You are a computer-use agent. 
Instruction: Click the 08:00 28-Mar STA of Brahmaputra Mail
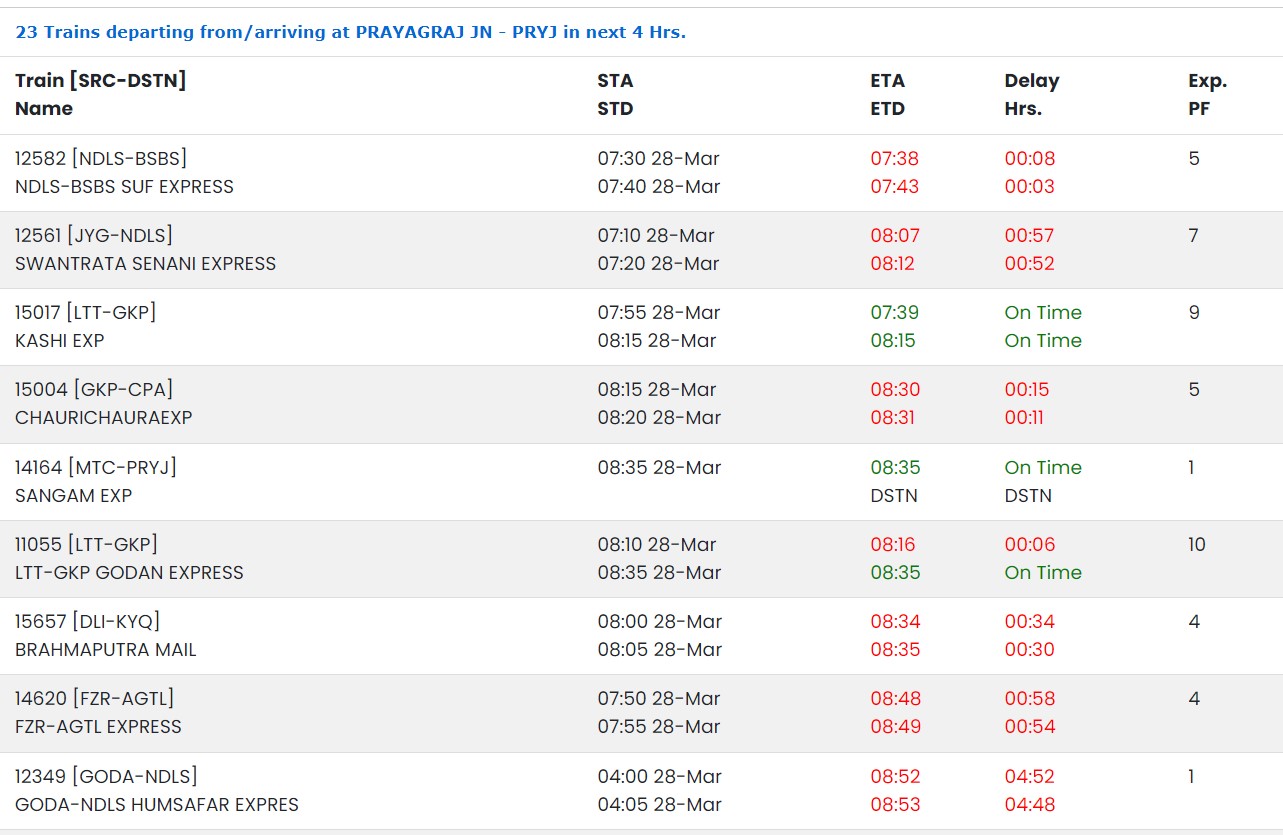click(659, 621)
